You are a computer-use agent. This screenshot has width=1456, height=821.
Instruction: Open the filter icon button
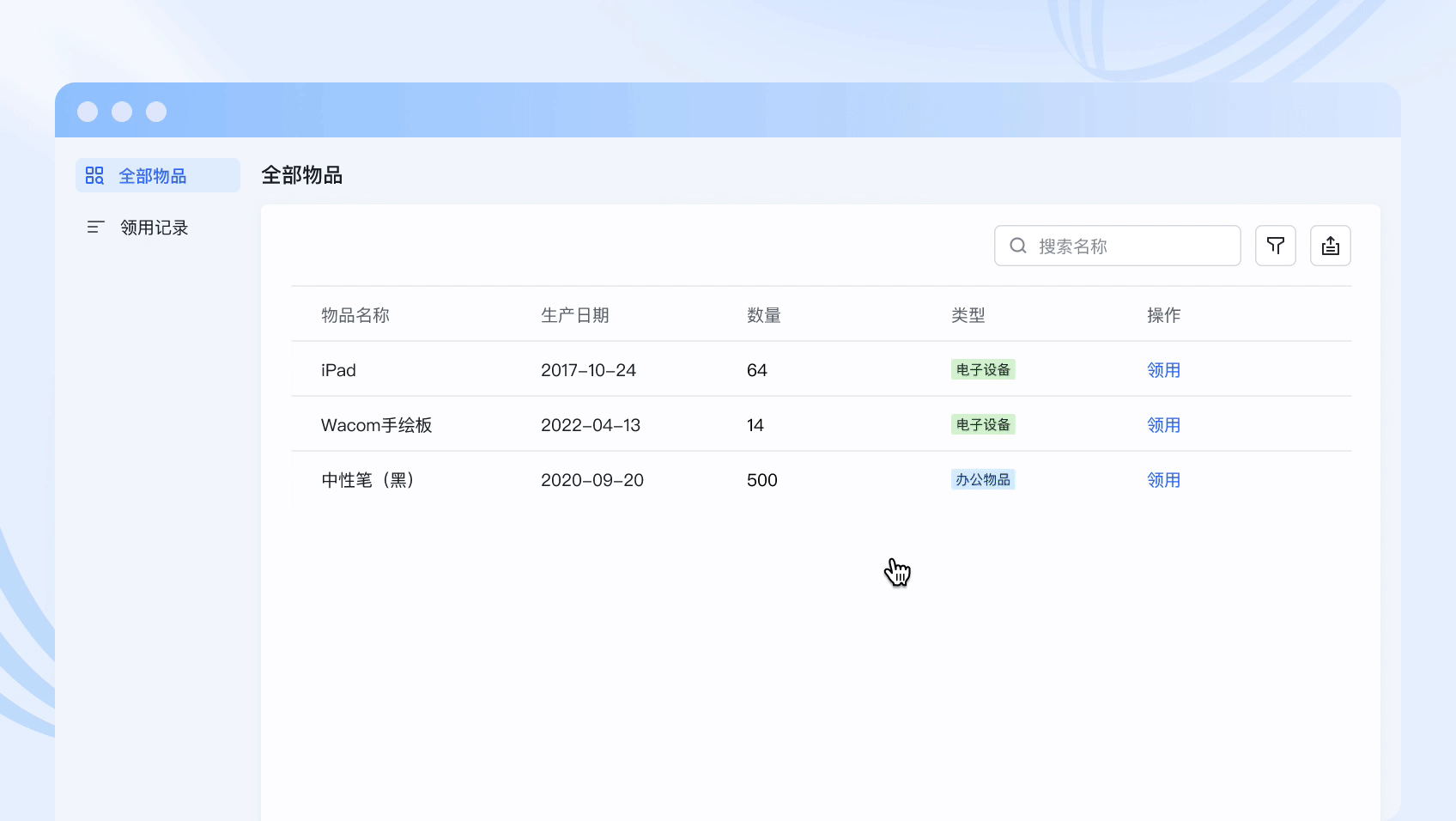(1275, 246)
